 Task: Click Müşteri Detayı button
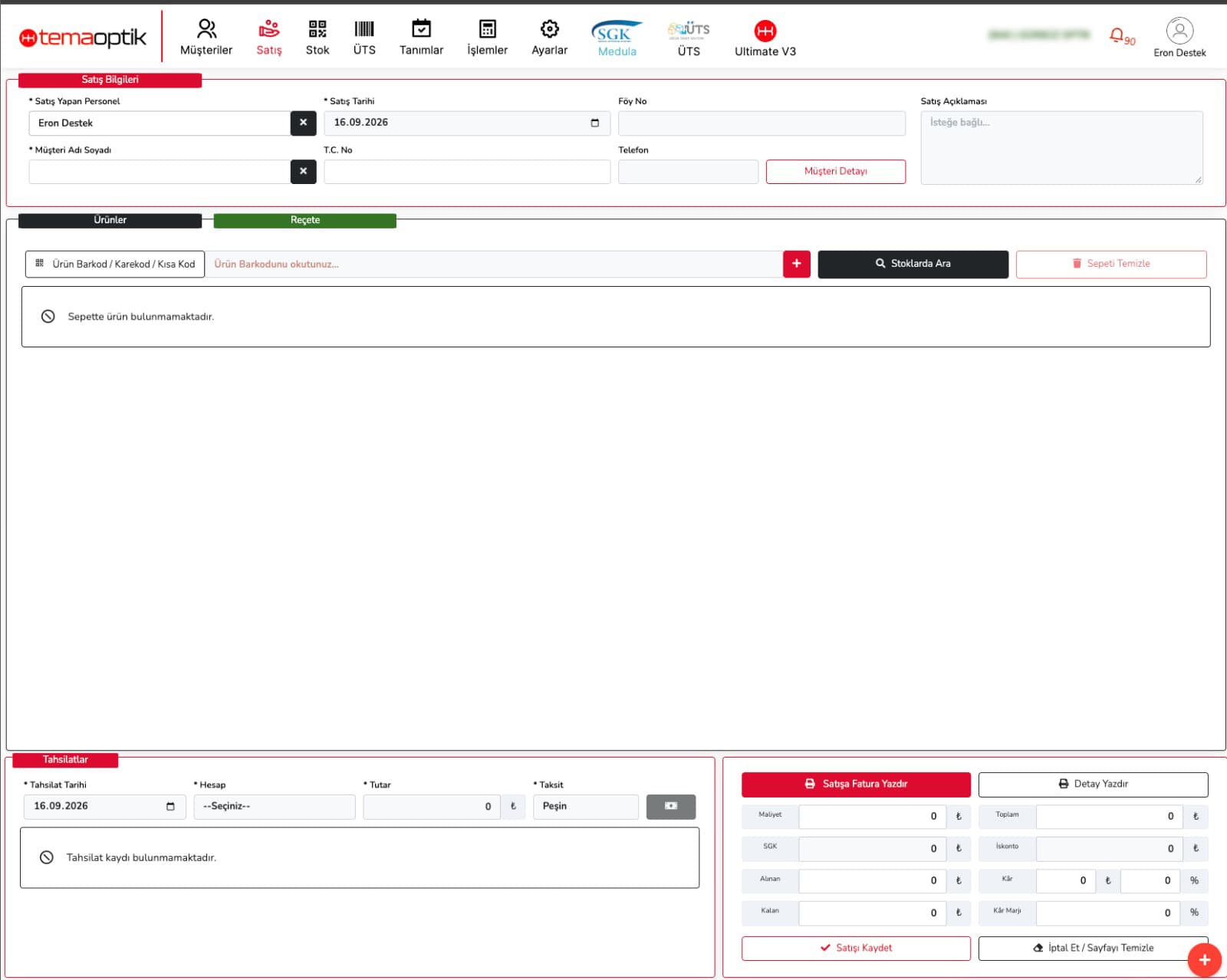[x=836, y=172]
